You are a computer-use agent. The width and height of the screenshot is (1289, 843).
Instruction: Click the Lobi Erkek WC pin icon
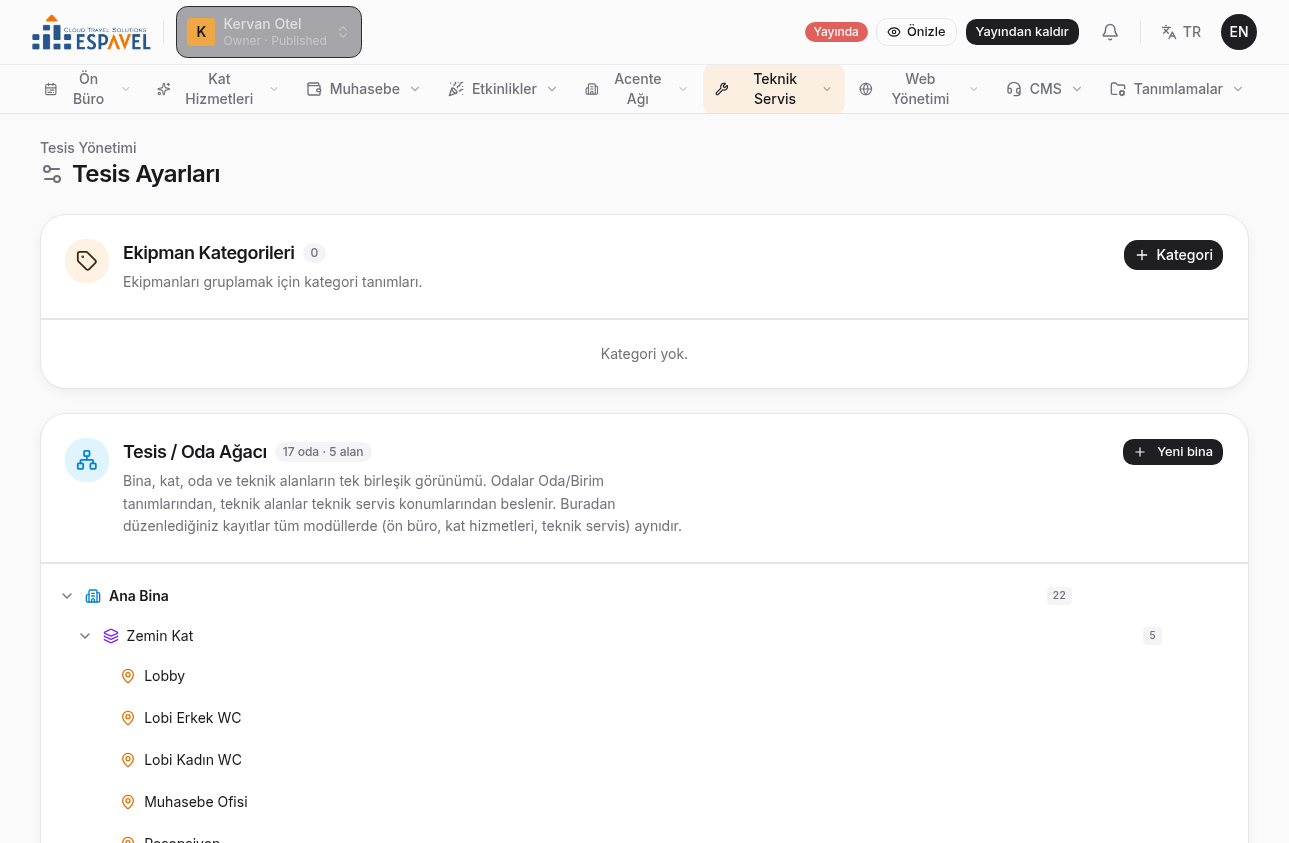[x=128, y=718]
